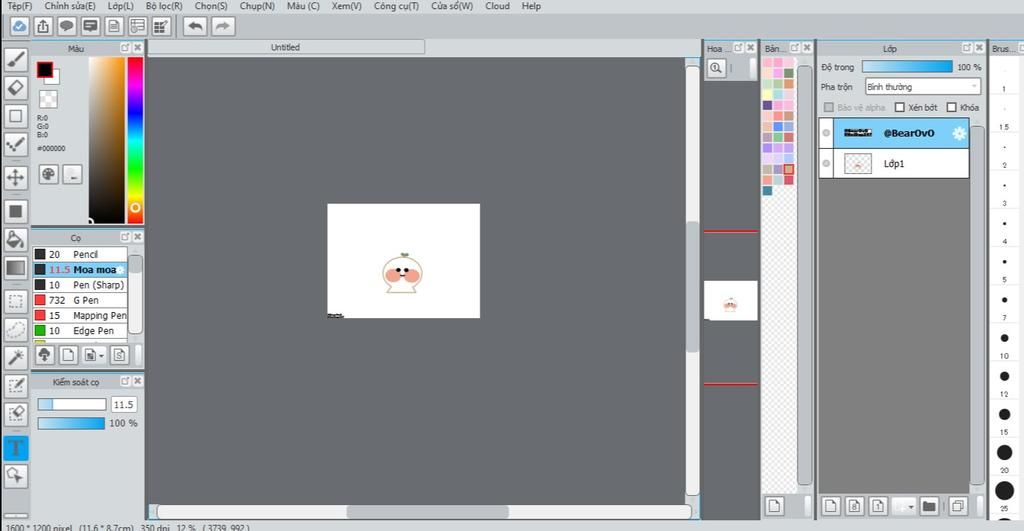Click the cloud sync toolbar icon
The image size is (1024, 531).
tap(20, 26)
